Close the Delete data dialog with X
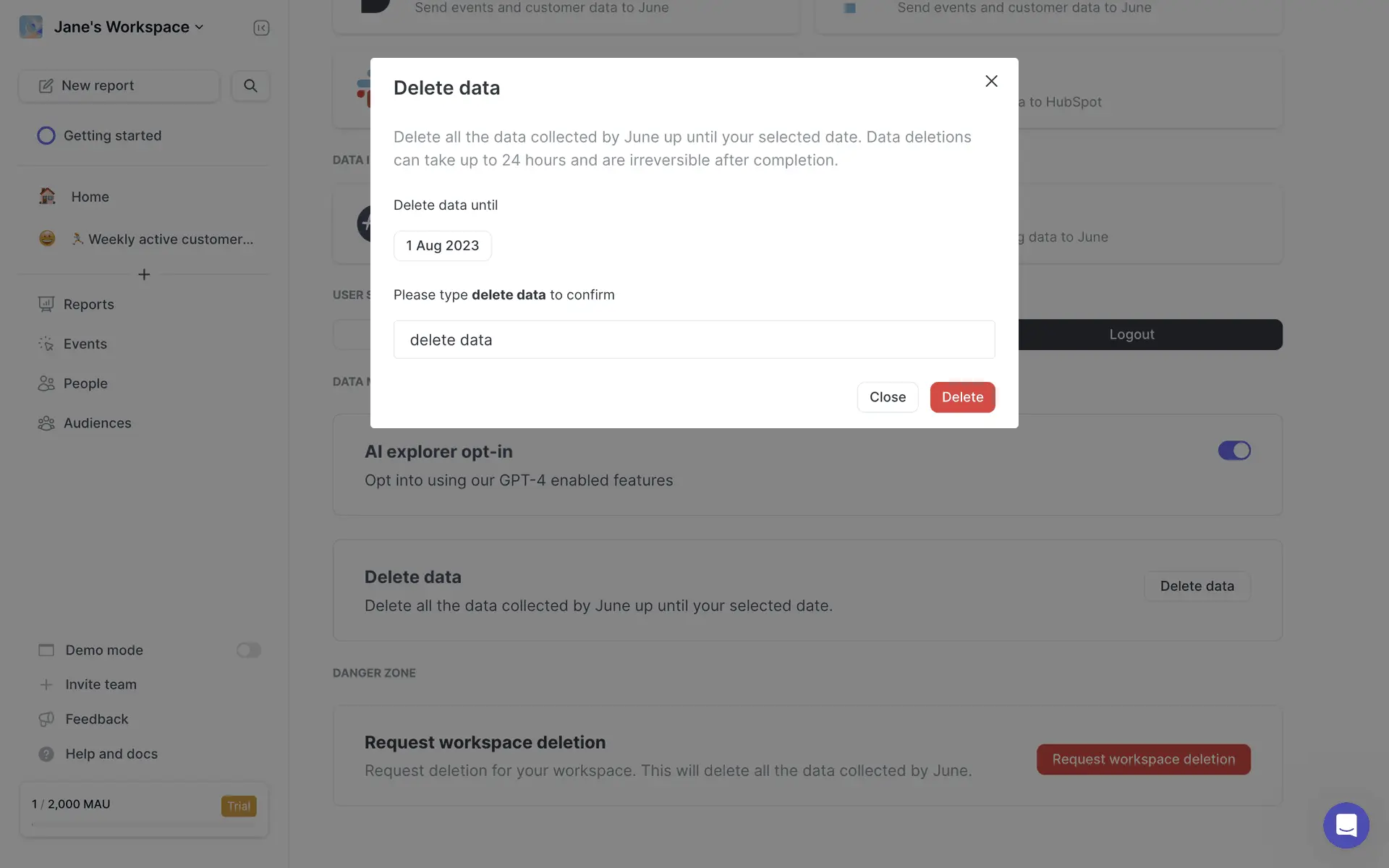Image resolution: width=1389 pixels, height=868 pixels. [991, 81]
